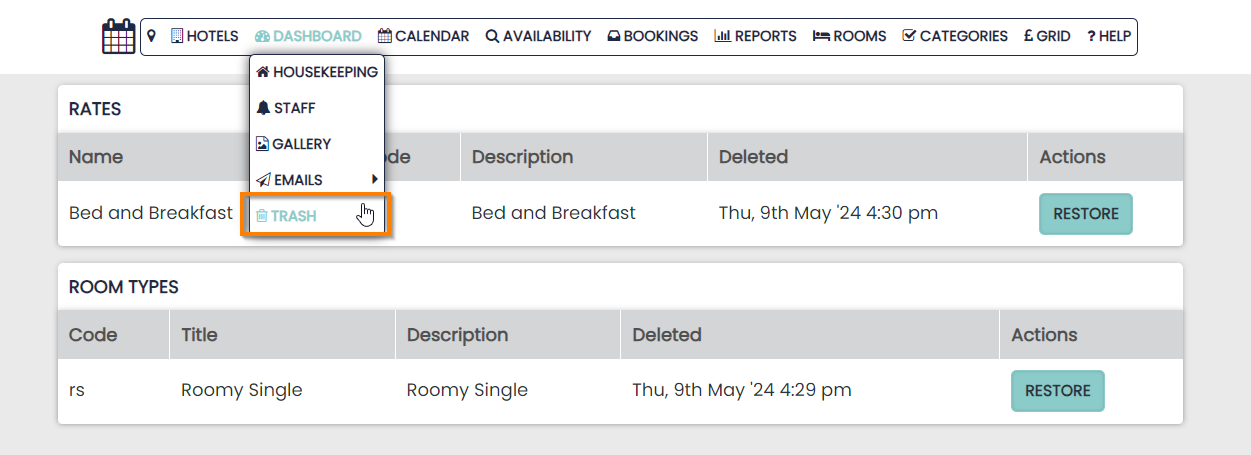Go to Availability search

coord(538,36)
